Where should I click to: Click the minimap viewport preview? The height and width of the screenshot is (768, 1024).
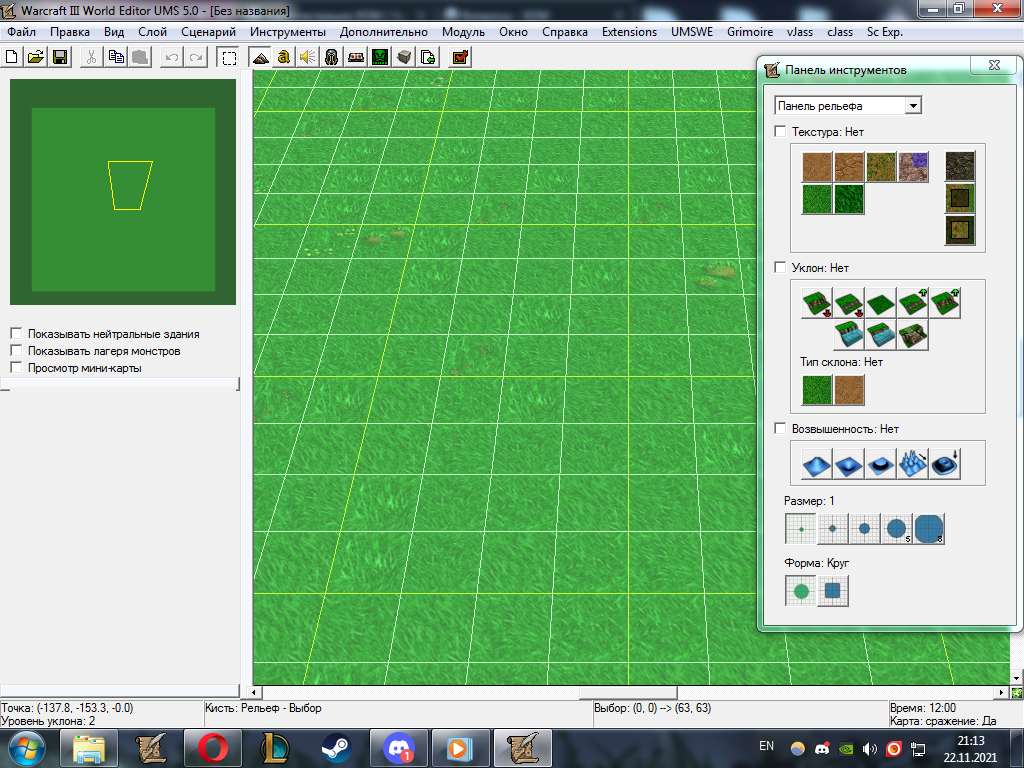pyautogui.click(x=130, y=185)
